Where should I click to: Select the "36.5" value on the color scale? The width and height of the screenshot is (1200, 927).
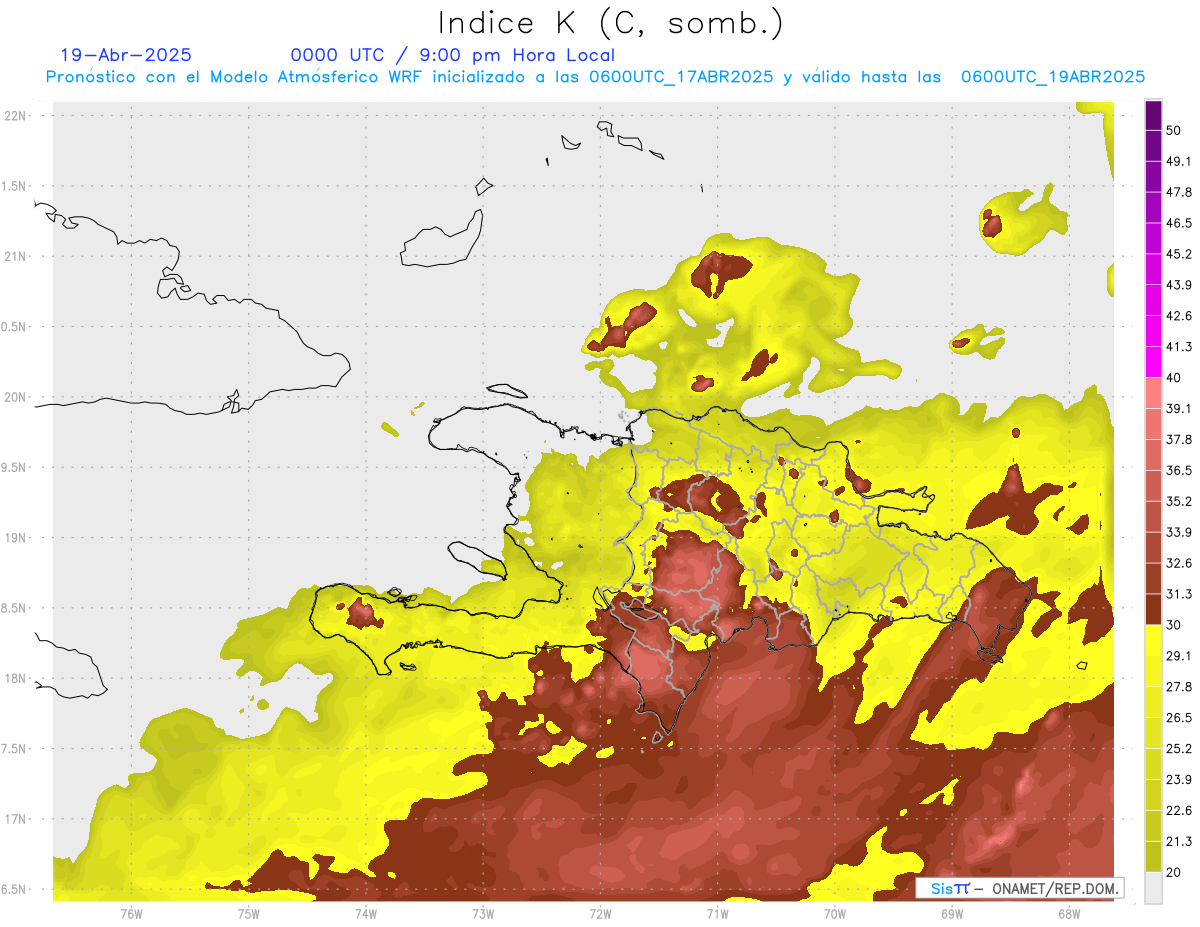(x=1178, y=470)
